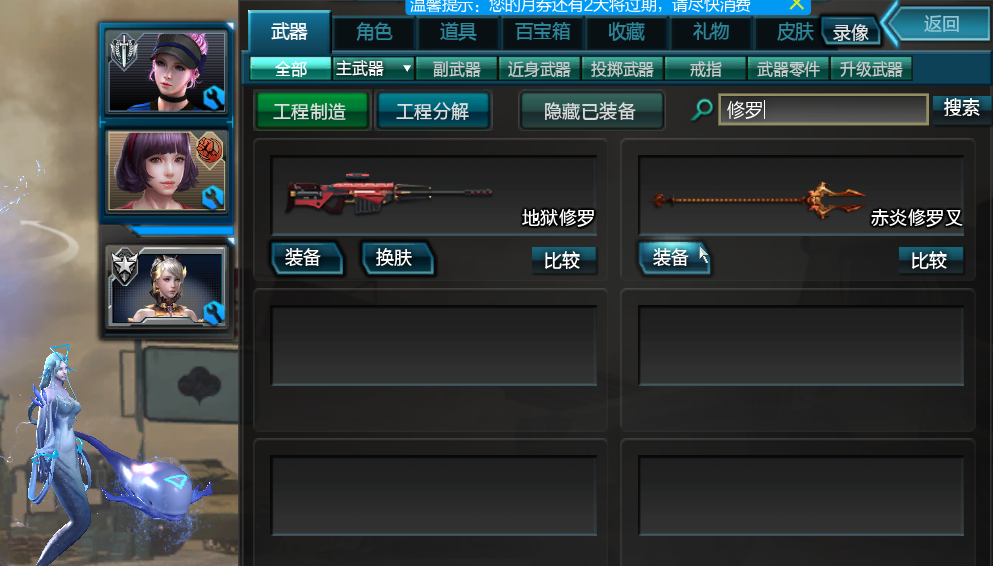Select the 赤炎修罗叉 trident weapon image
The image size is (993, 566).
tap(759, 199)
